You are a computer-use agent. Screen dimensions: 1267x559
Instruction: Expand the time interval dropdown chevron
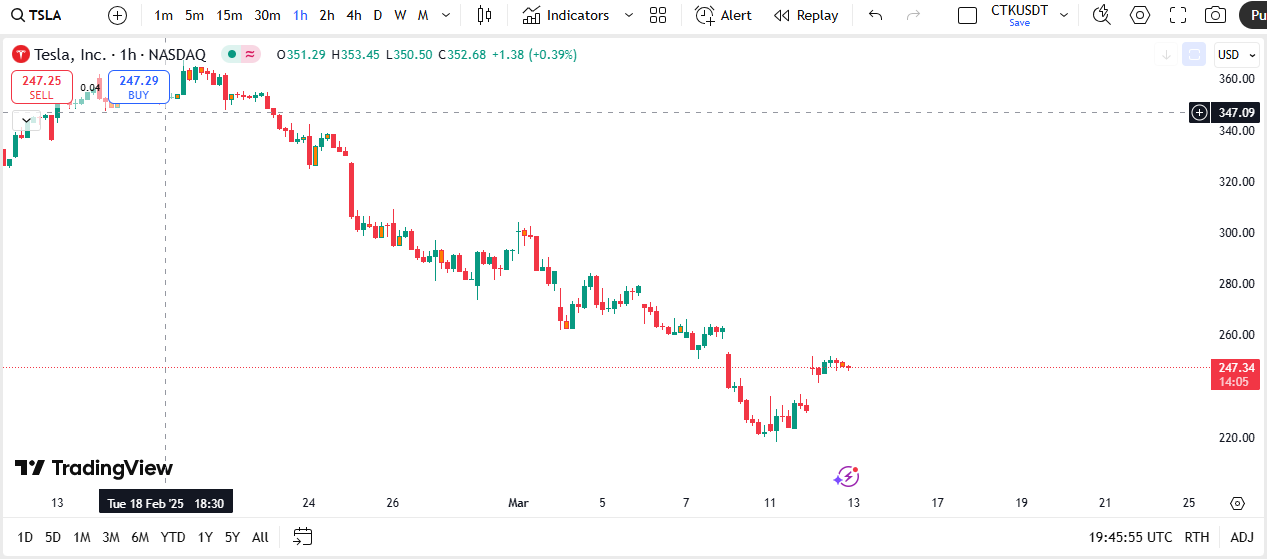[x=445, y=15]
